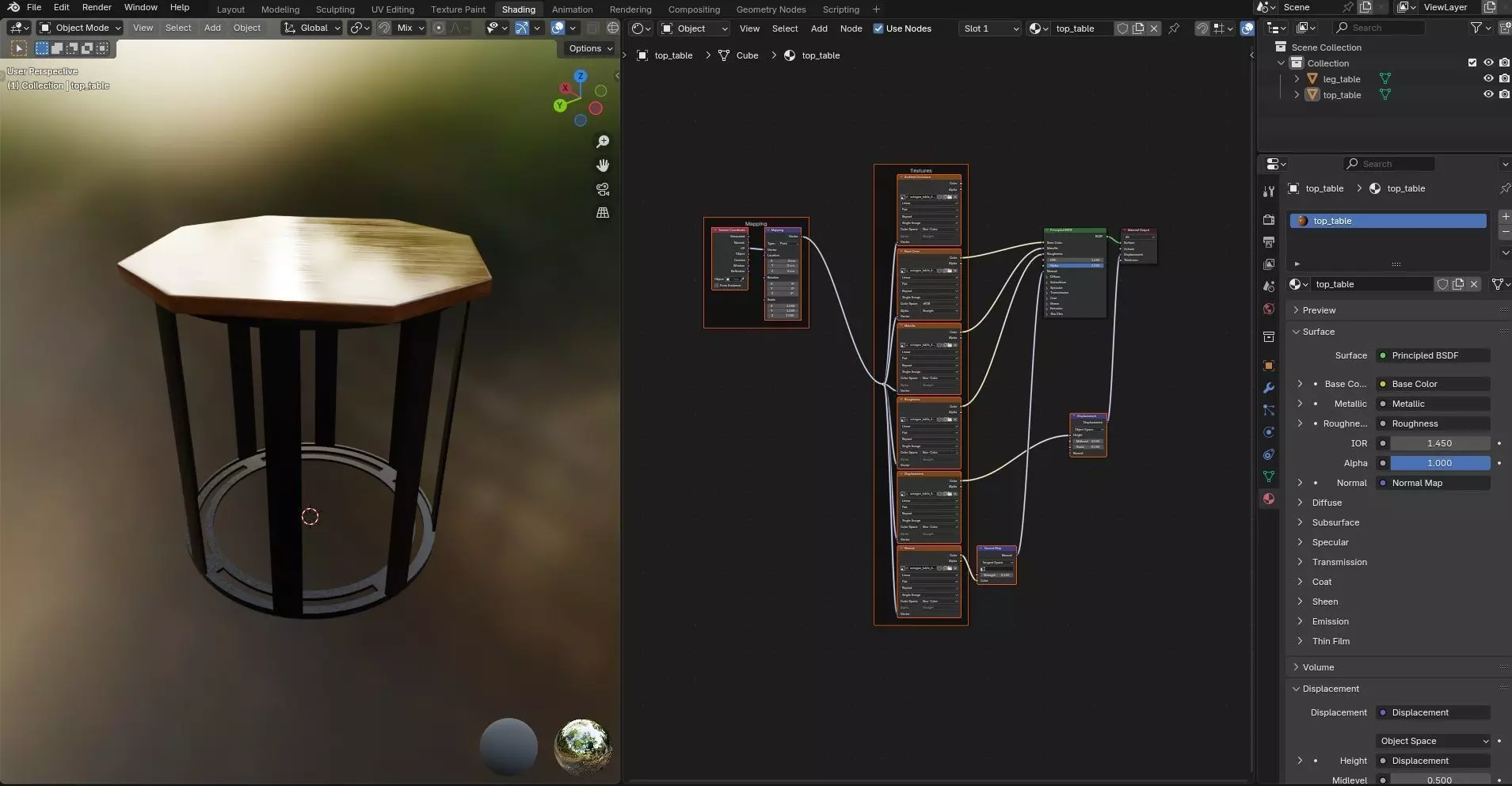Open Node menu in shader editor
Viewport: 1512px width, 786px height.
(x=851, y=28)
